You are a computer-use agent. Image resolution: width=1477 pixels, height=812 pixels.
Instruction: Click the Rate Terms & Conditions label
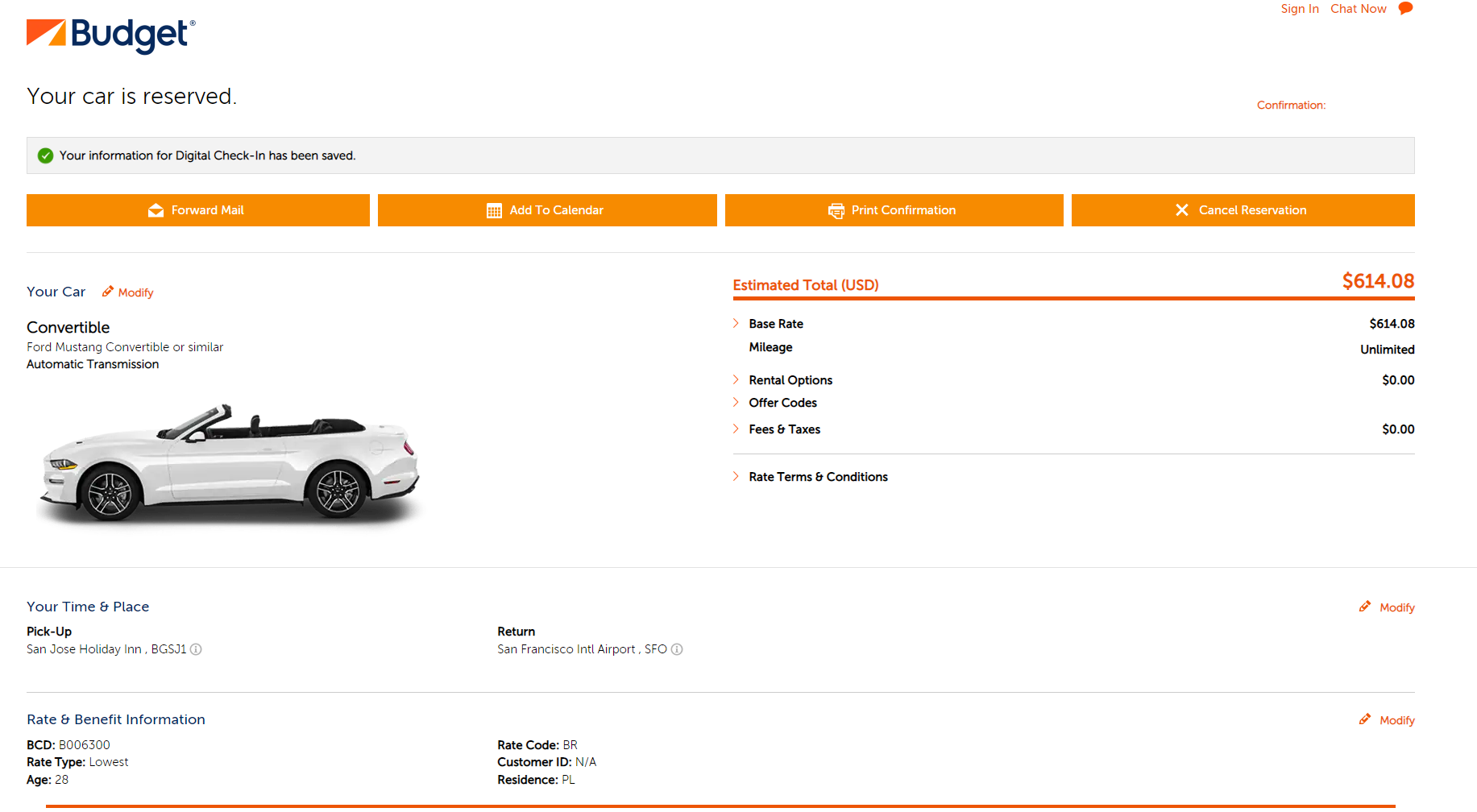tap(818, 477)
